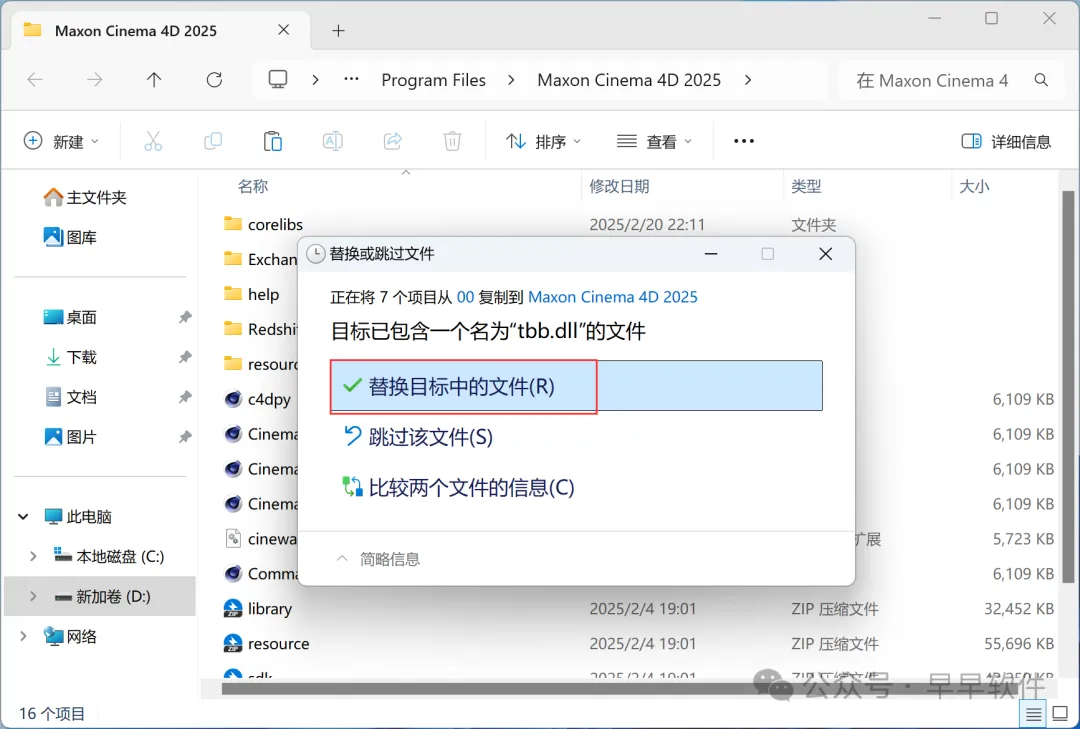1080x729 pixels.
Task: Toggle the Details pane (详细信息) button
Action: pos(1006,141)
